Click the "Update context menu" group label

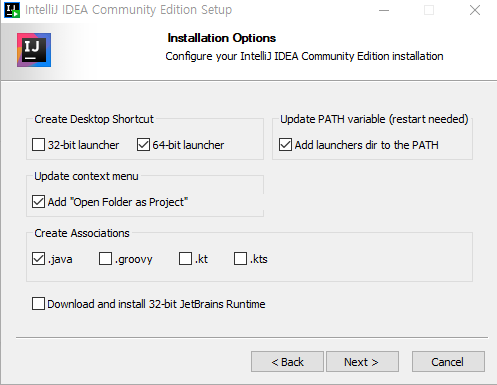click(x=86, y=176)
